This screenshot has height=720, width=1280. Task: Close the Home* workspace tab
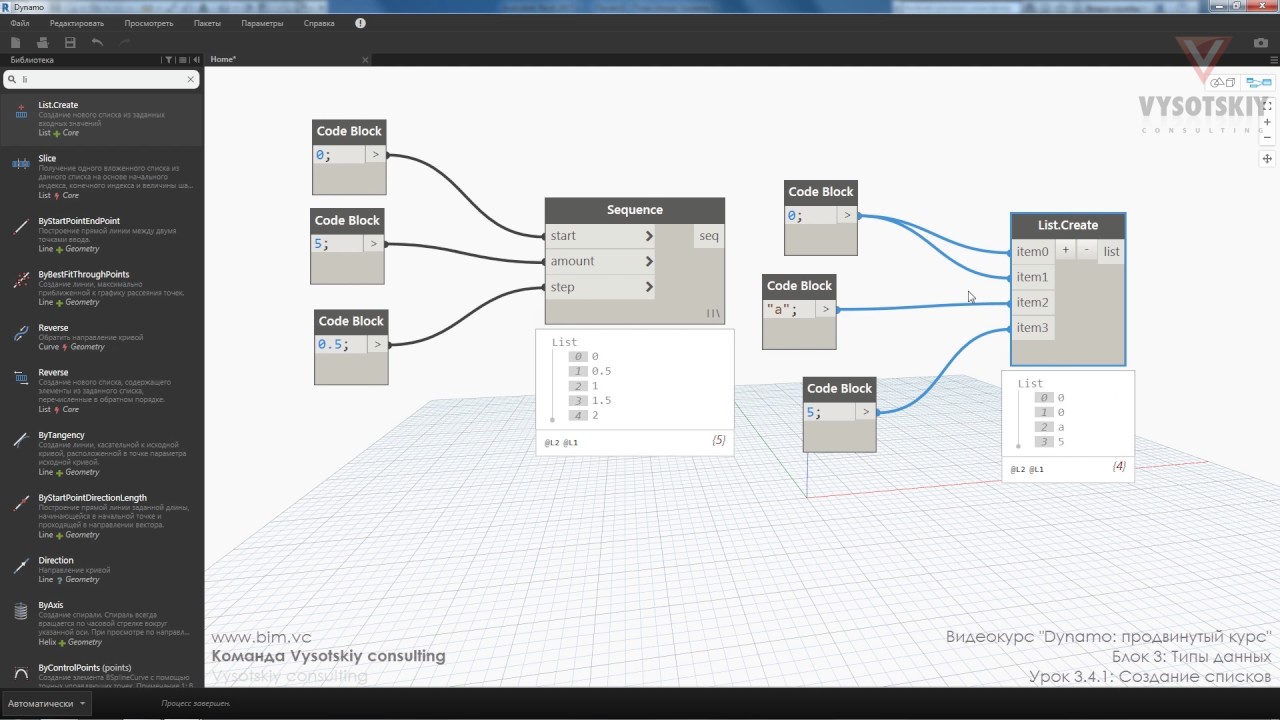tap(365, 60)
